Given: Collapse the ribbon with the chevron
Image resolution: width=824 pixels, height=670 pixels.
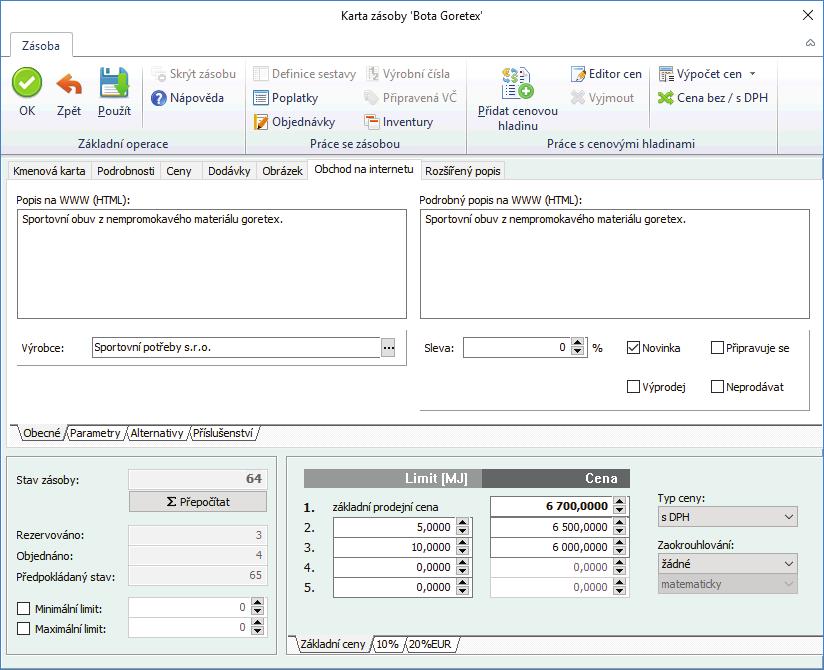Looking at the screenshot, I should pyautogui.click(x=810, y=43).
